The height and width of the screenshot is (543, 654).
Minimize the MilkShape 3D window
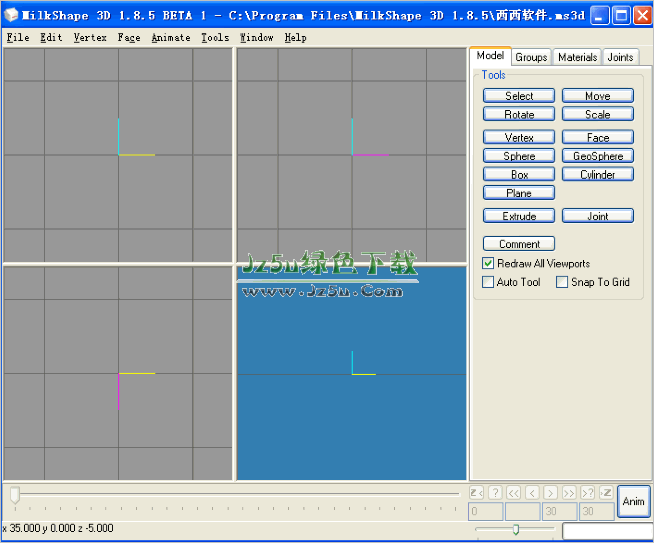(600, 15)
